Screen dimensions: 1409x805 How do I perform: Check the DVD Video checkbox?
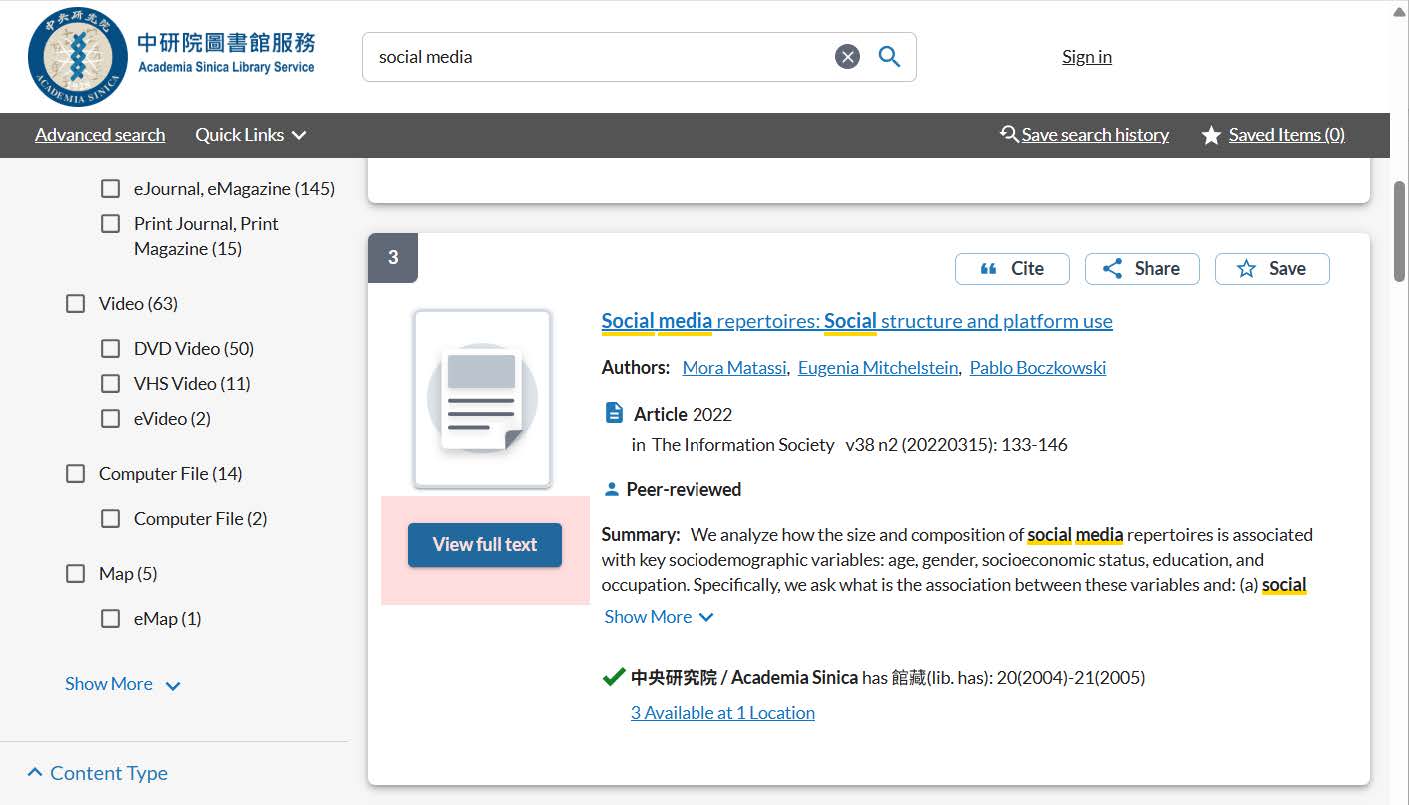coord(111,349)
